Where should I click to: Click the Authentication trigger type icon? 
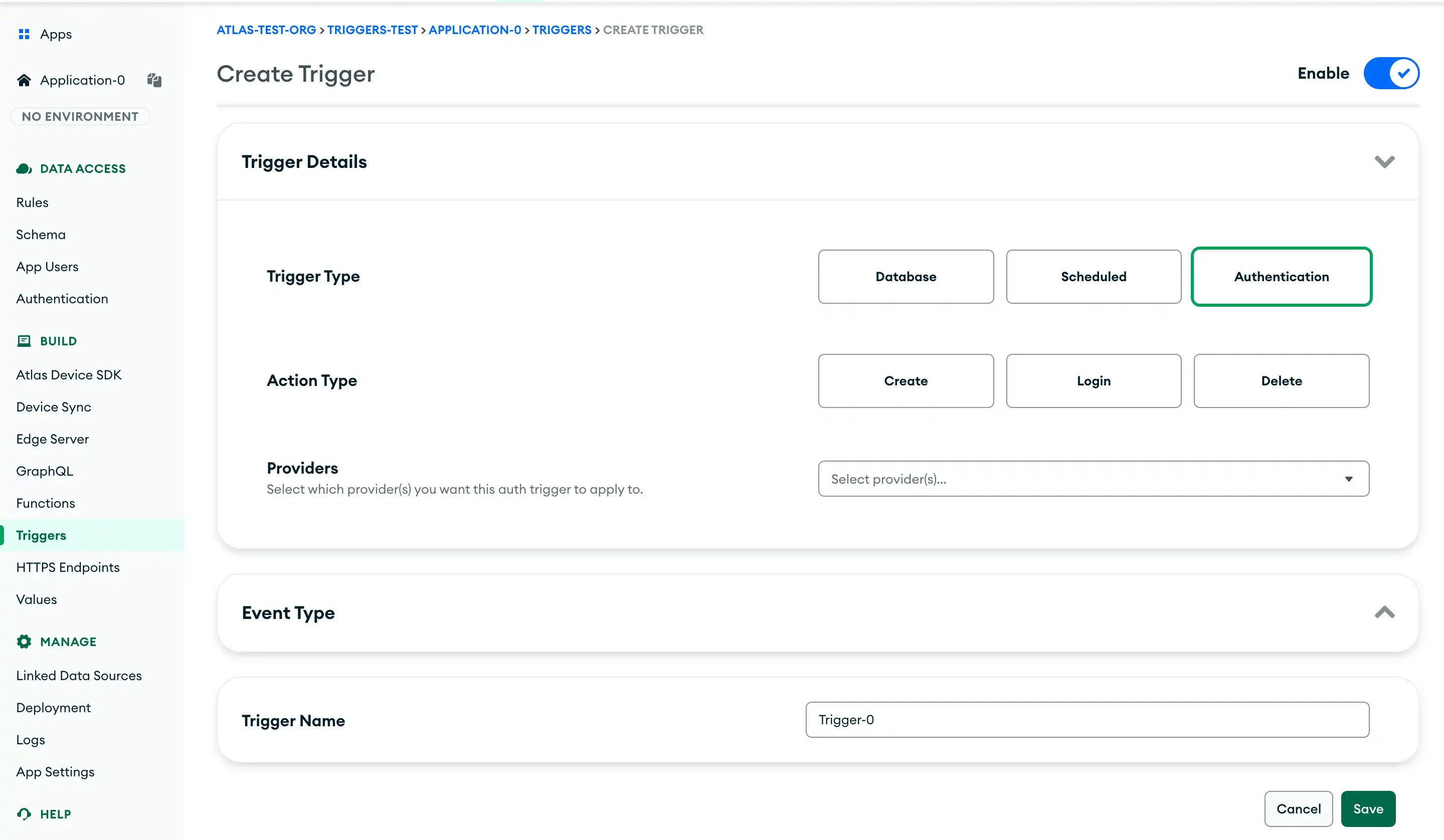1282,276
